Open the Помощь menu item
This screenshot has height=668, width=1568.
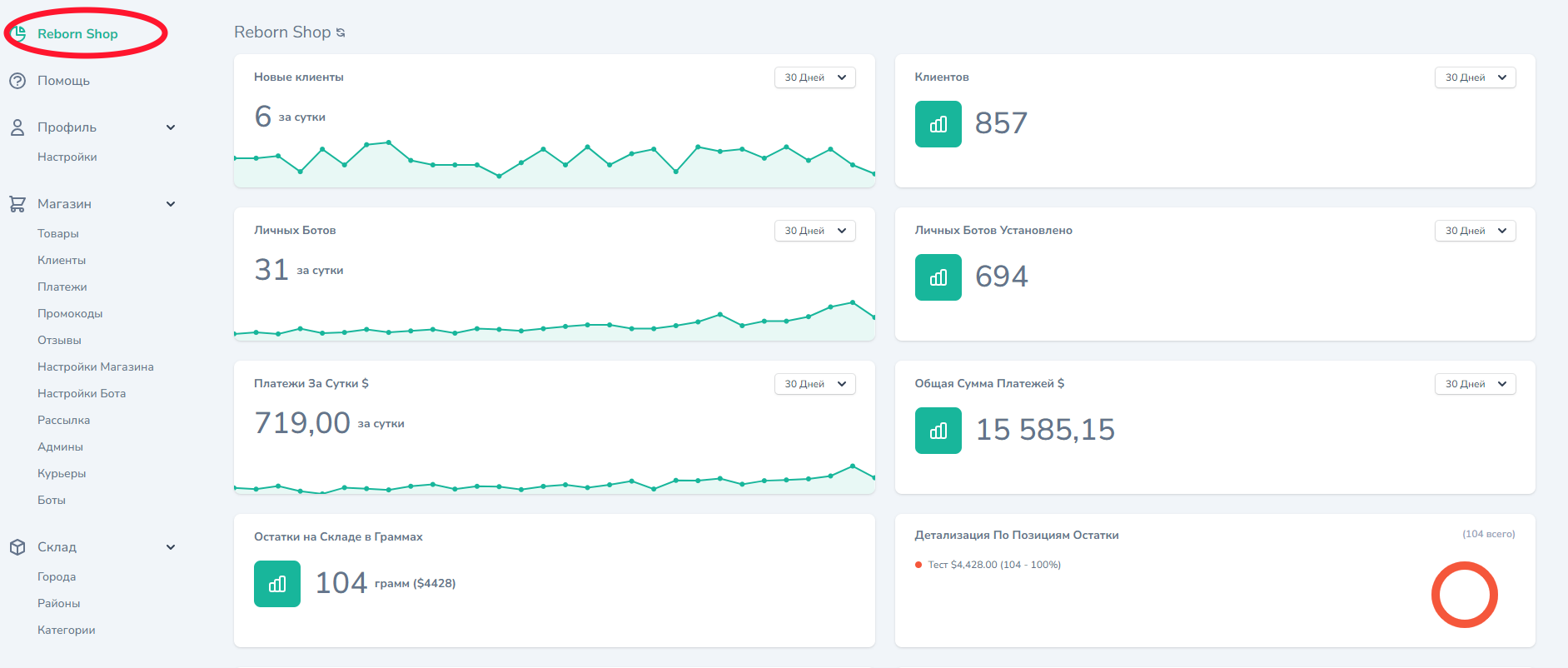(63, 81)
